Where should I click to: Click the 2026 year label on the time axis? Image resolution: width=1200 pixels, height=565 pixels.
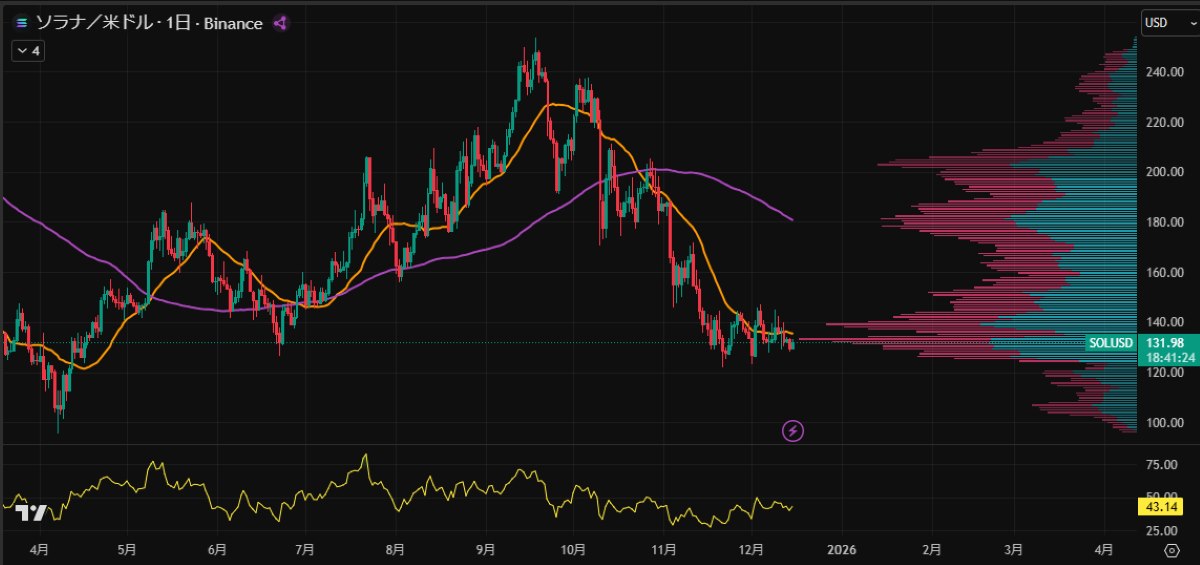click(841, 550)
